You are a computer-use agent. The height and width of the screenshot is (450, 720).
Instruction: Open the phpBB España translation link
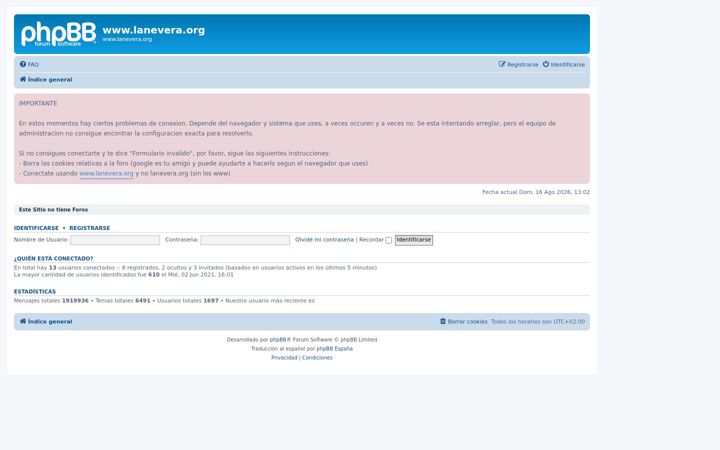tap(334, 349)
